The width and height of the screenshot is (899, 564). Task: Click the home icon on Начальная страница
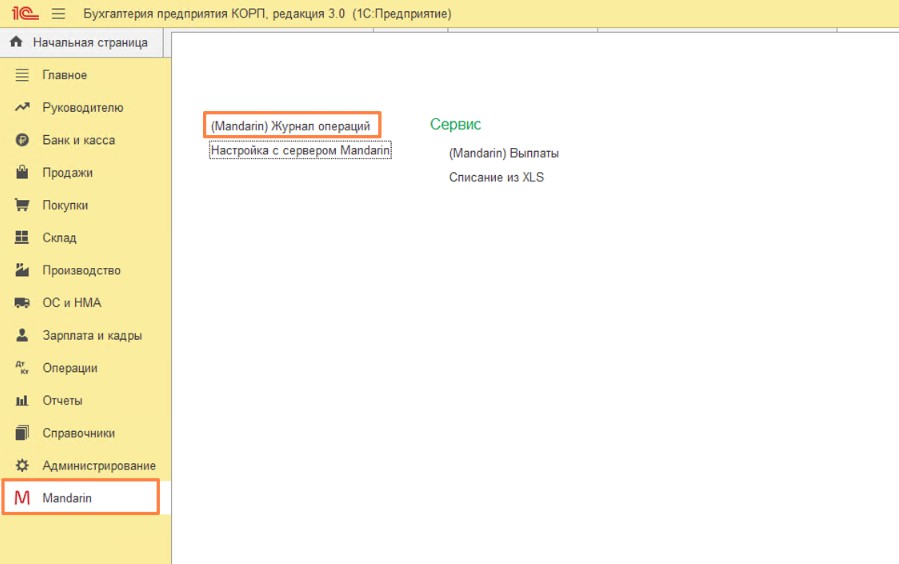click(16, 41)
